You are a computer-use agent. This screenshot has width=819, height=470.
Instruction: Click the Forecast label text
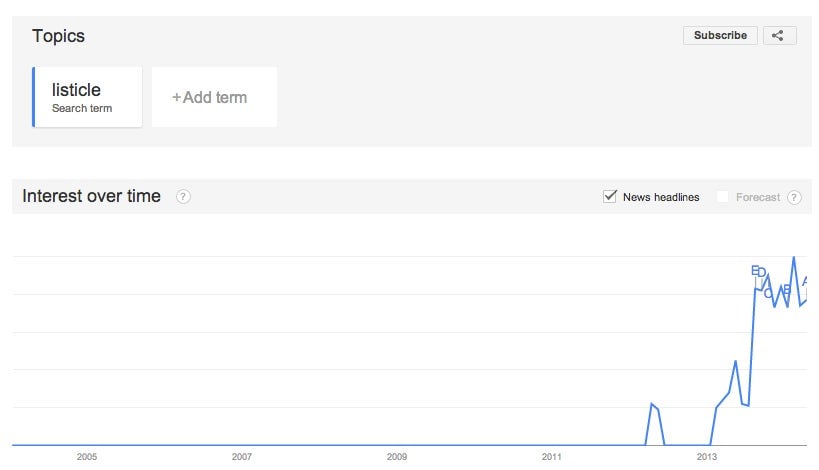tap(758, 197)
